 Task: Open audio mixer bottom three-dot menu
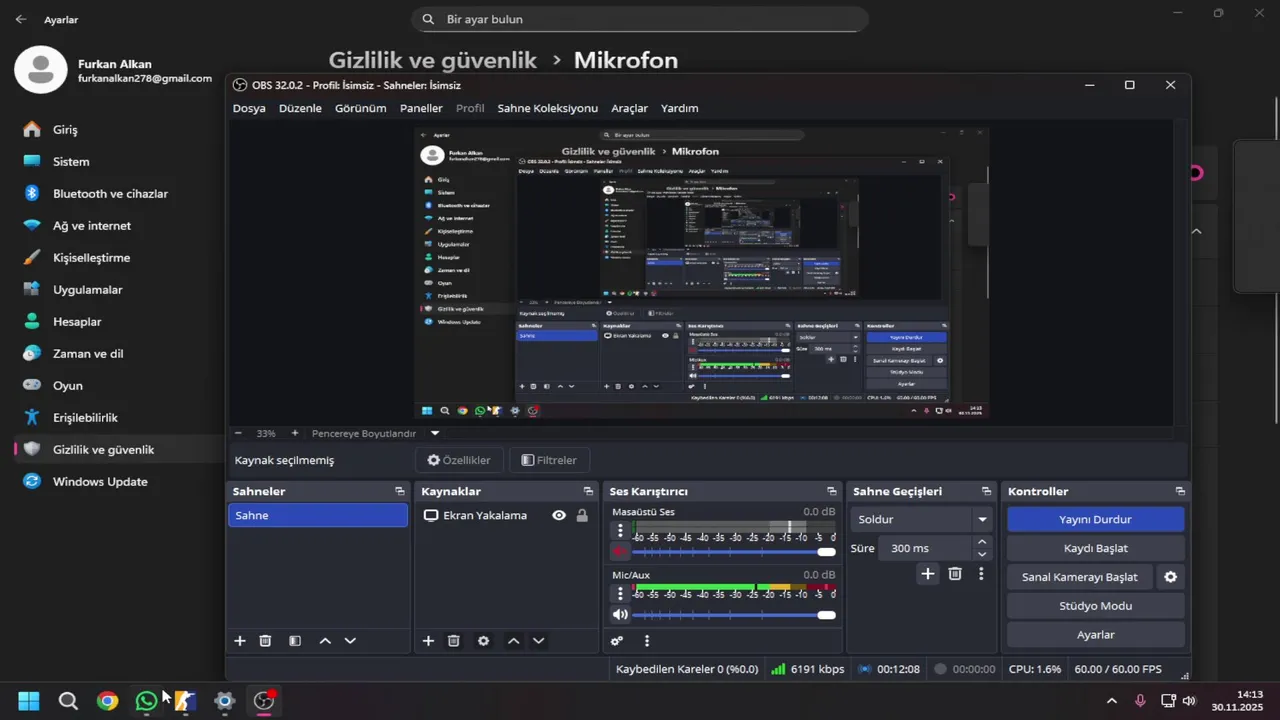(647, 641)
